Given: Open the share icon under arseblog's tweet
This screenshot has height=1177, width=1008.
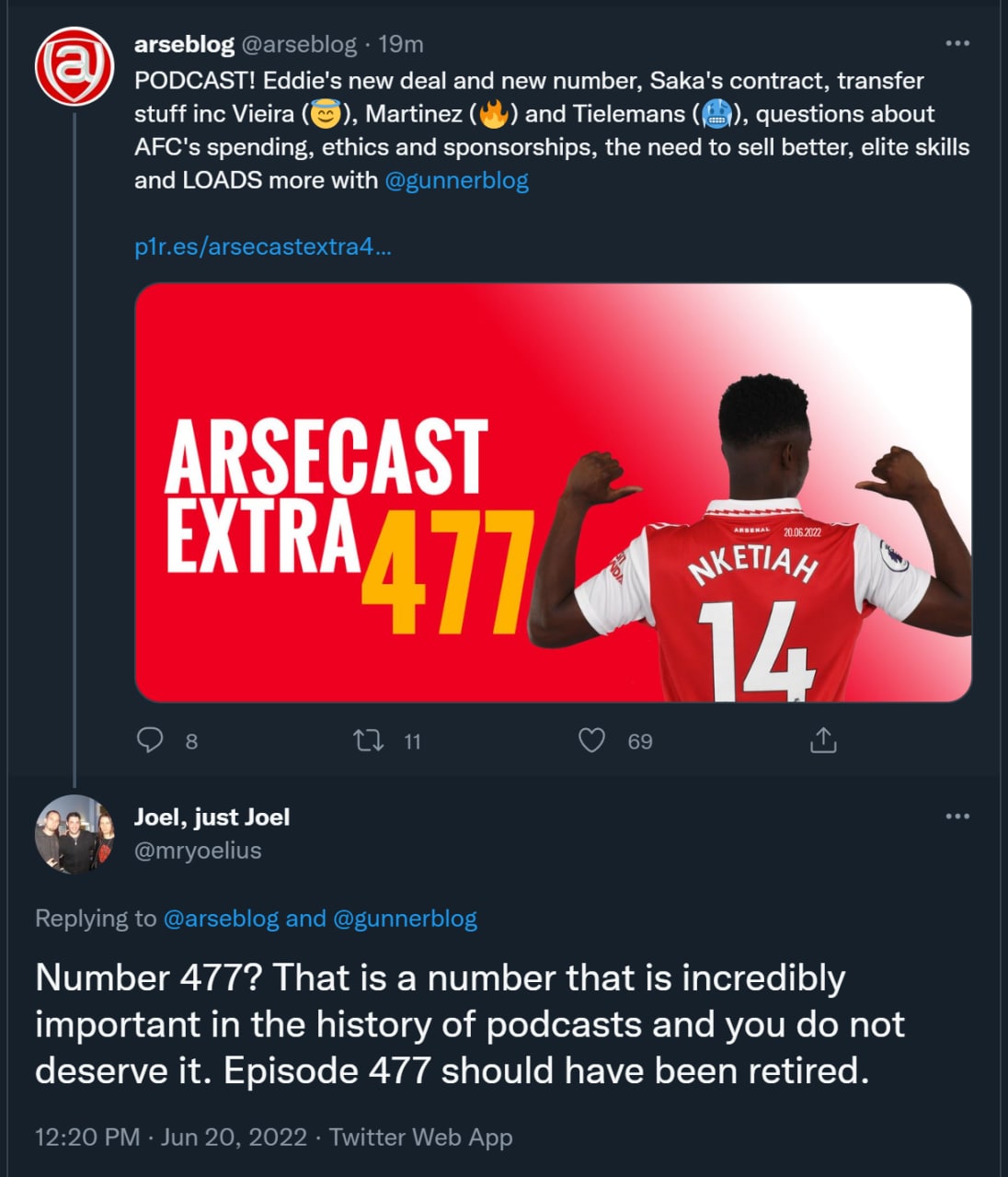Looking at the screenshot, I should click(823, 740).
